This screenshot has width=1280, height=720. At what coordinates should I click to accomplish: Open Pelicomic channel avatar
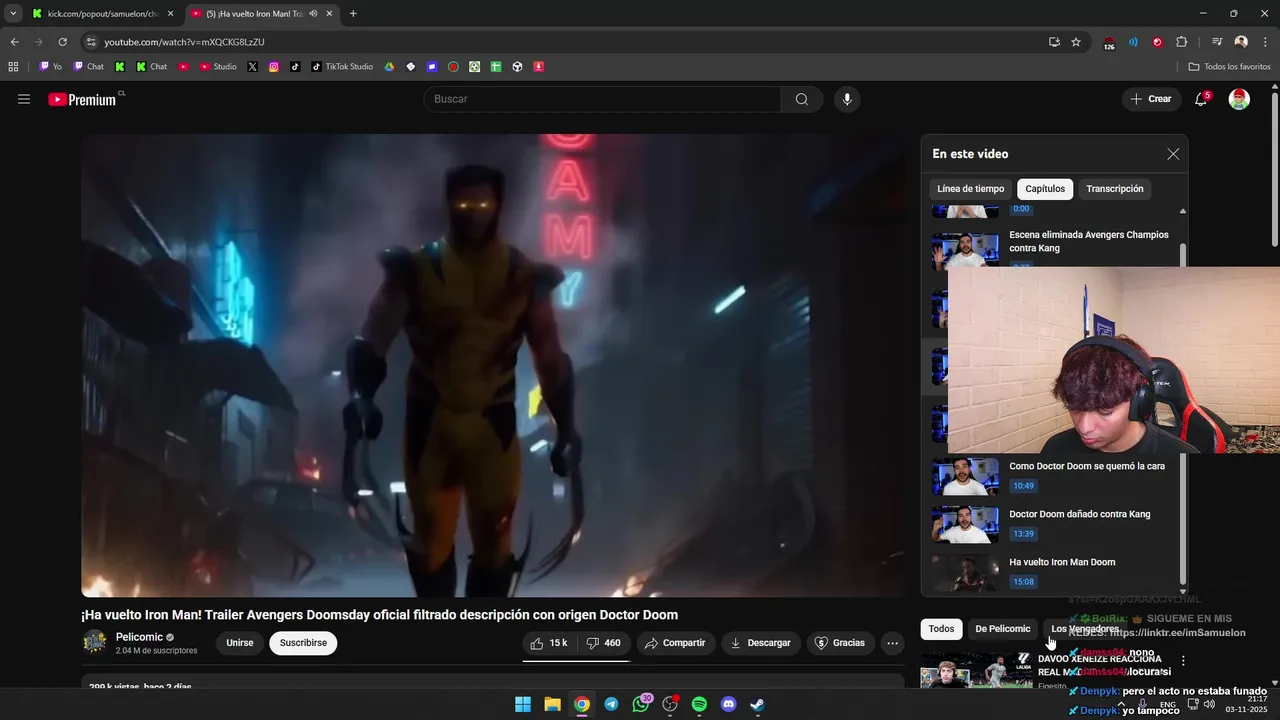tap(95, 642)
